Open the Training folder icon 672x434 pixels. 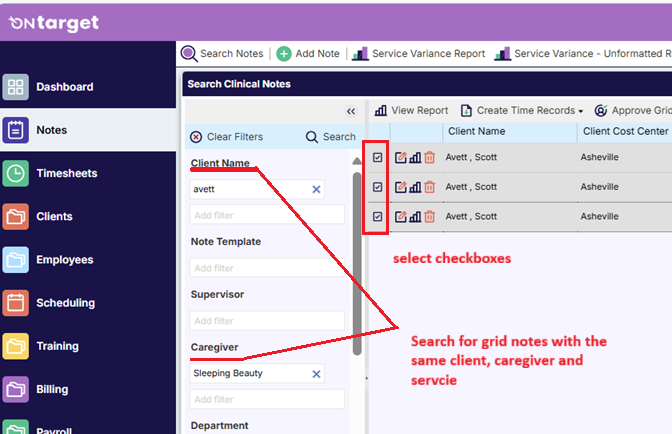point(15,346)
